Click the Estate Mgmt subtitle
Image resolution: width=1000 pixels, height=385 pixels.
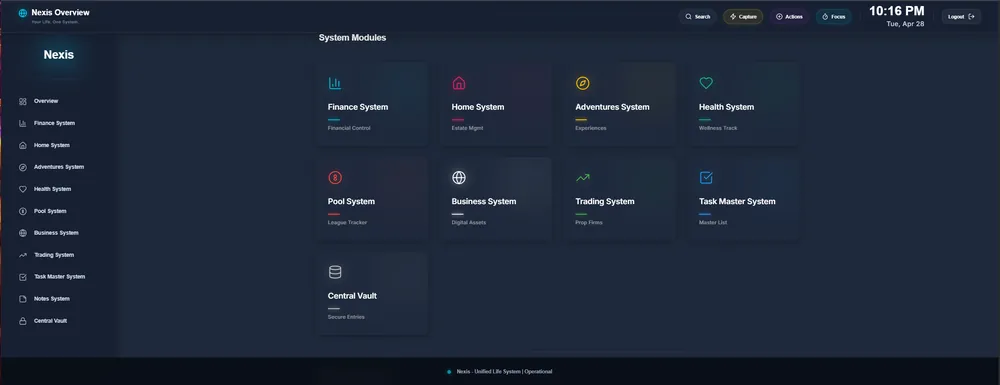467,128
